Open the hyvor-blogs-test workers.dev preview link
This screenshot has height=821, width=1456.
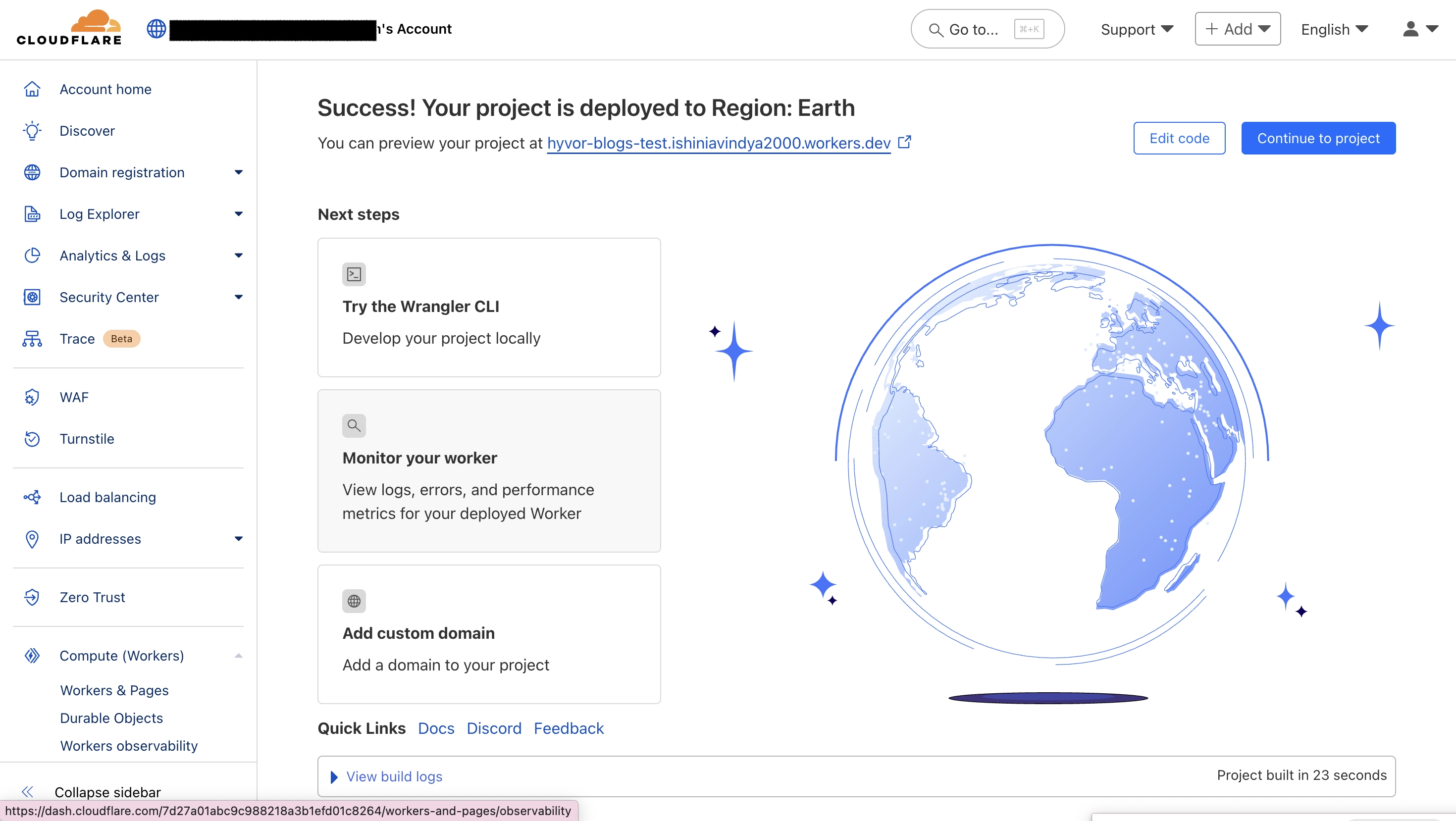pos(719,143)
